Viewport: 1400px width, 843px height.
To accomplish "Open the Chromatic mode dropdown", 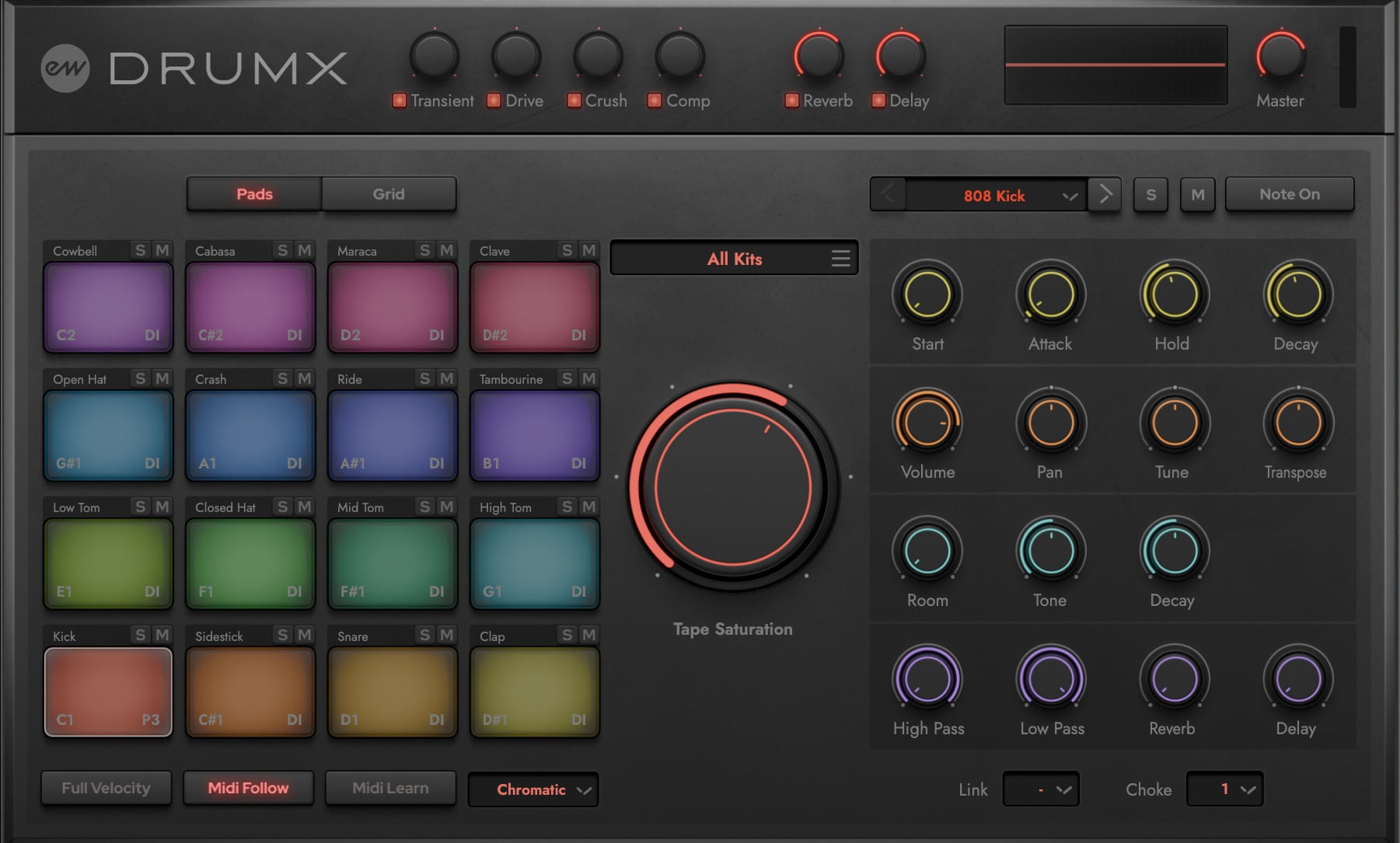I will 533,789.
